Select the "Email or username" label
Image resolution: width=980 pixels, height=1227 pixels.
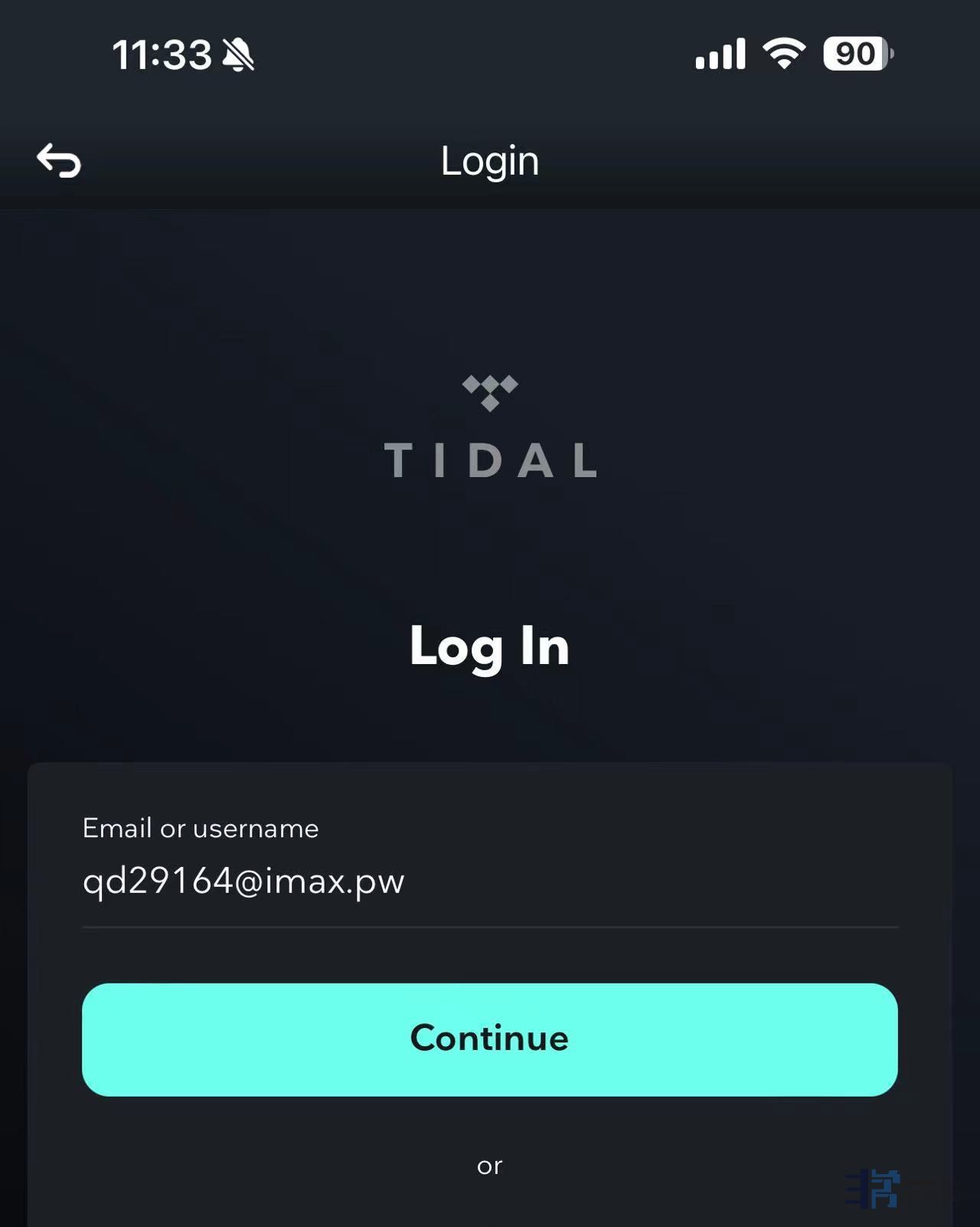(x=201, y=828)
